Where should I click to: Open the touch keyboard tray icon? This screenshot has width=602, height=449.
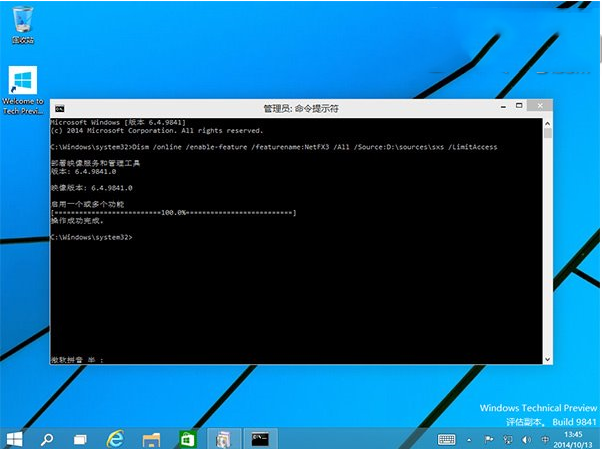pyautogui.click(x=447, y=439)
